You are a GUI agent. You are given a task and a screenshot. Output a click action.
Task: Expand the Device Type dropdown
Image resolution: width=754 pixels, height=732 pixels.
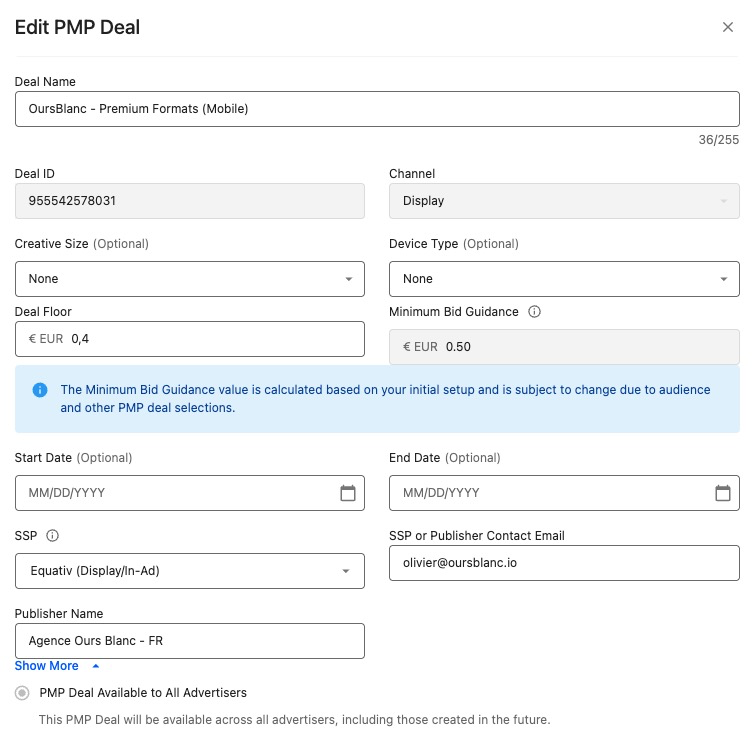[563, 279]
